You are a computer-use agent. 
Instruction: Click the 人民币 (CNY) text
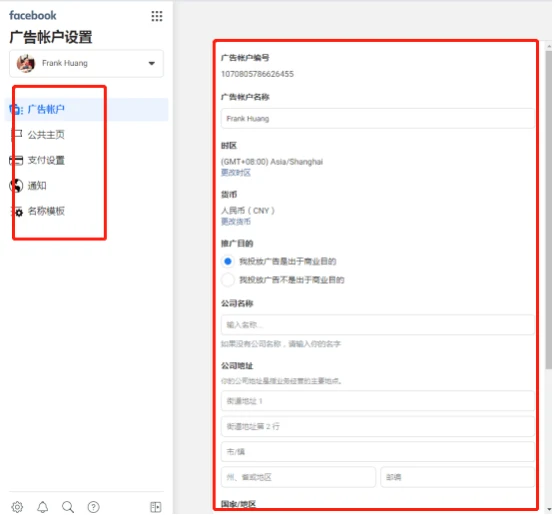tap(248, 211)
